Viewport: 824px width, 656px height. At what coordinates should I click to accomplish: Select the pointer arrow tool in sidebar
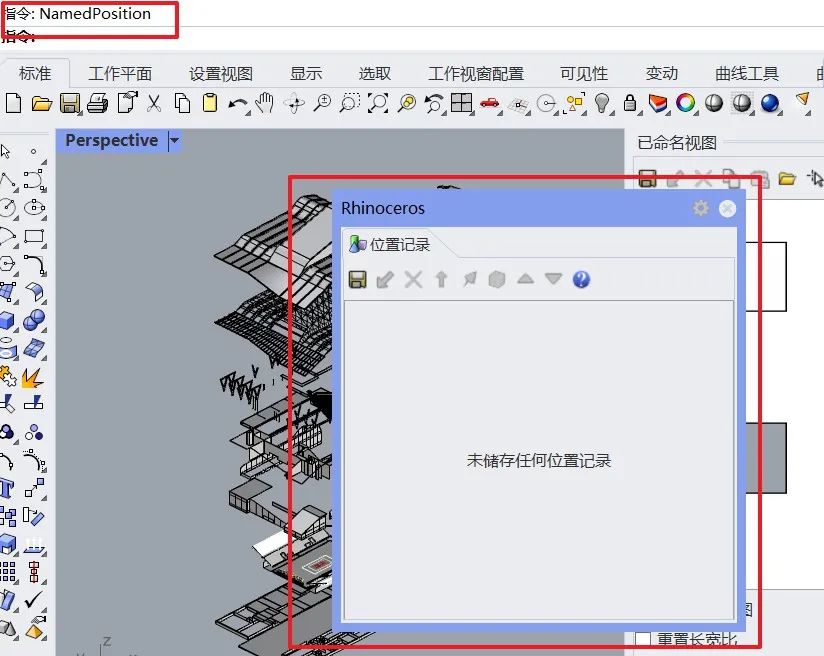click(x=6, y=152)
